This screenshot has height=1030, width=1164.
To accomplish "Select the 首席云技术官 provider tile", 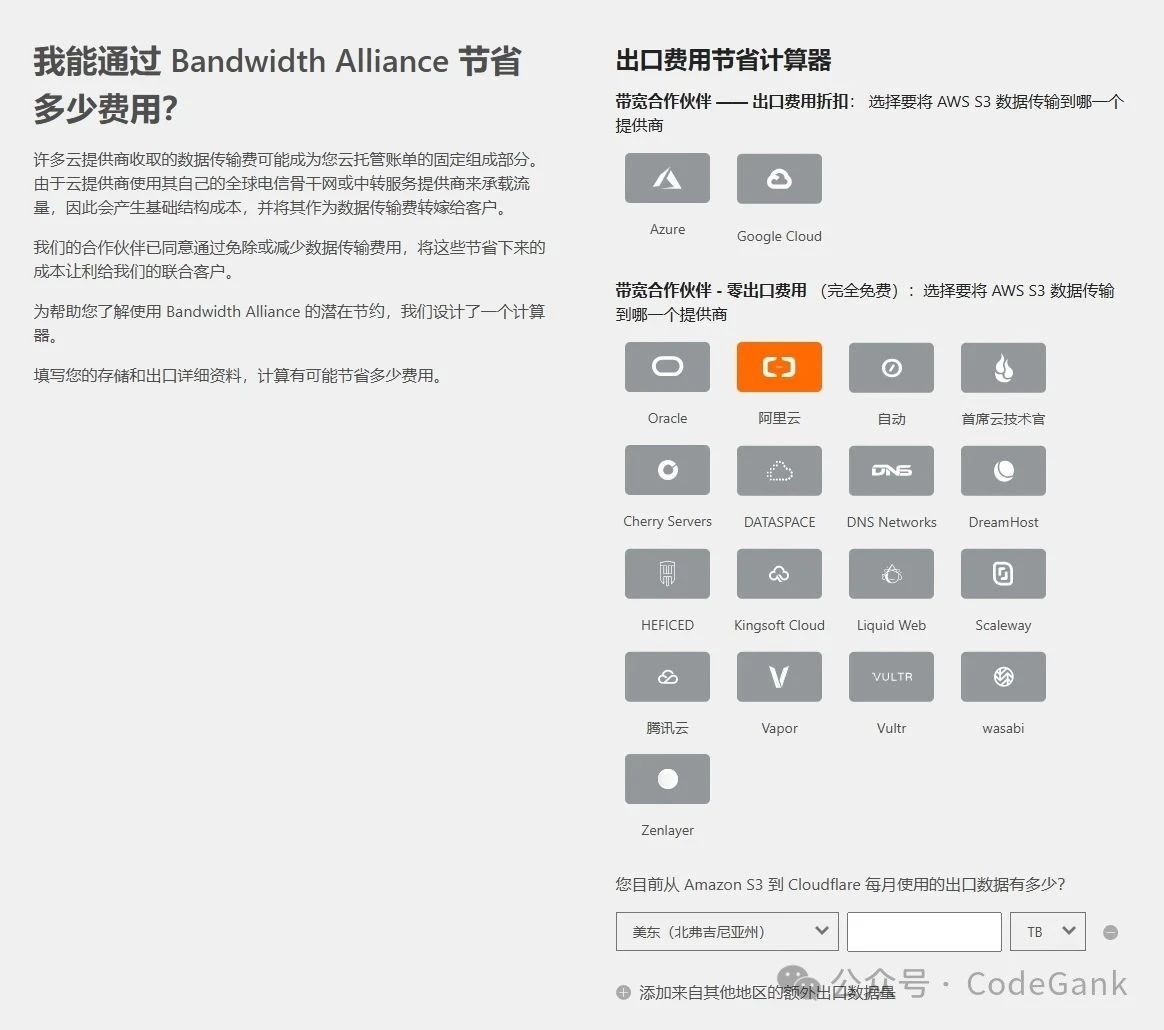I will pos(1004,367).
